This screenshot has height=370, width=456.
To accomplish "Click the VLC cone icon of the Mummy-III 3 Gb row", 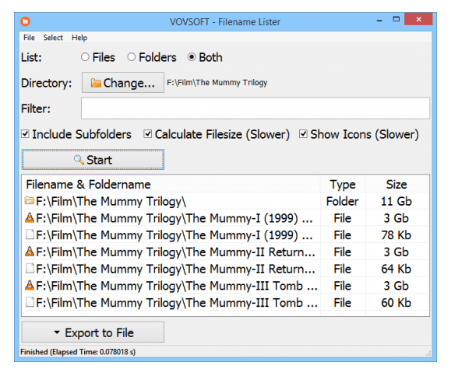I will (x=30, y=285).
